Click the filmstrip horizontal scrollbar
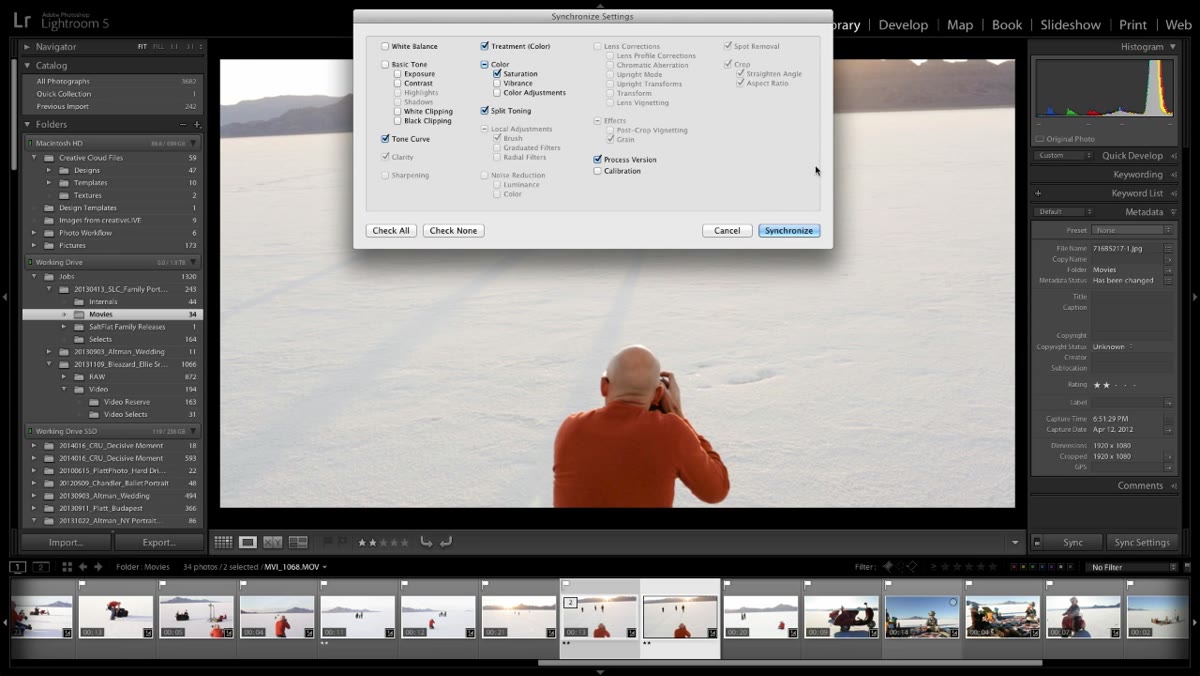 pyautogui.click(x=790, y=662)
